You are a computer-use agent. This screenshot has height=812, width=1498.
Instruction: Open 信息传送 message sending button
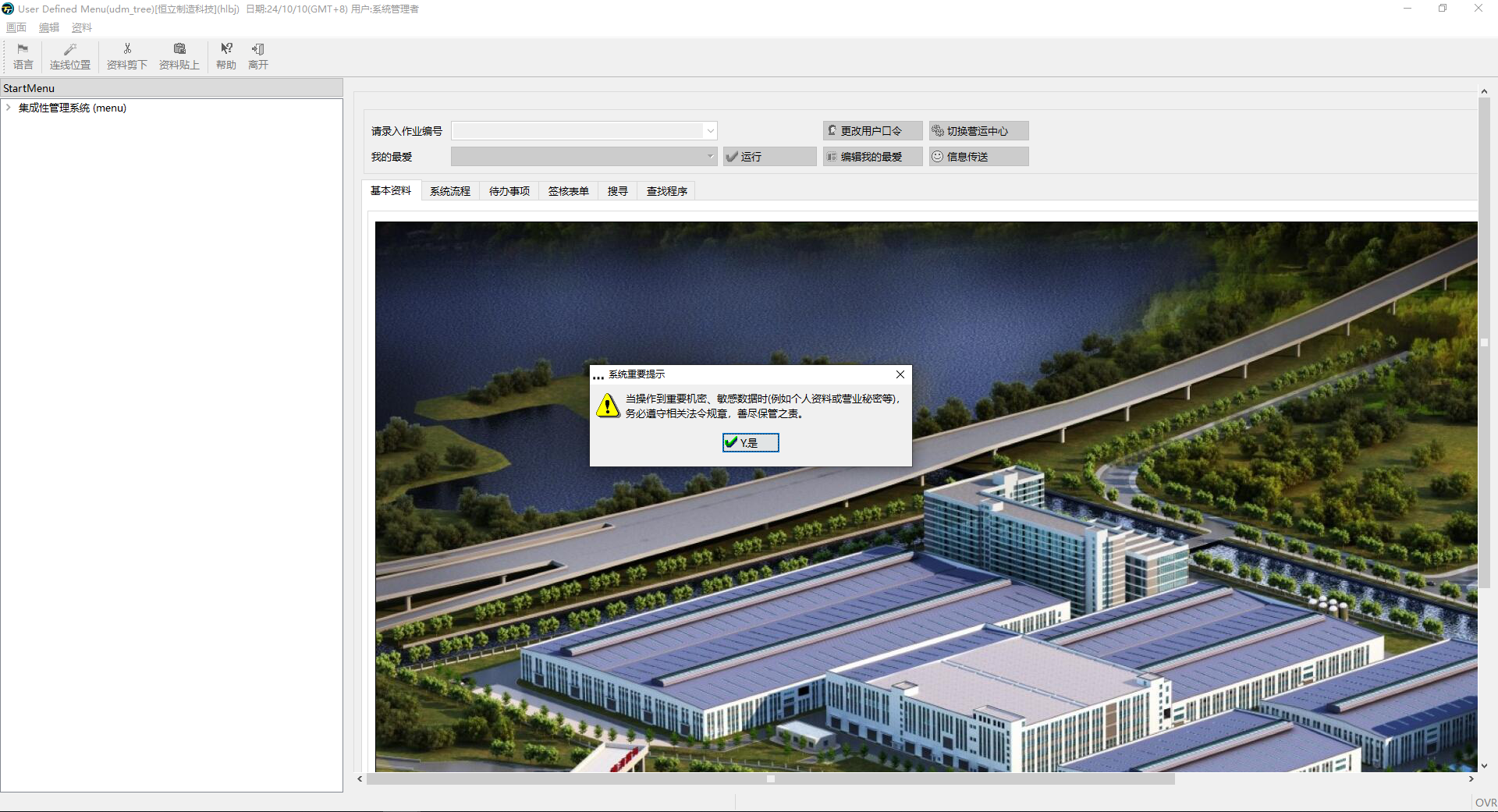coord(978,157)
